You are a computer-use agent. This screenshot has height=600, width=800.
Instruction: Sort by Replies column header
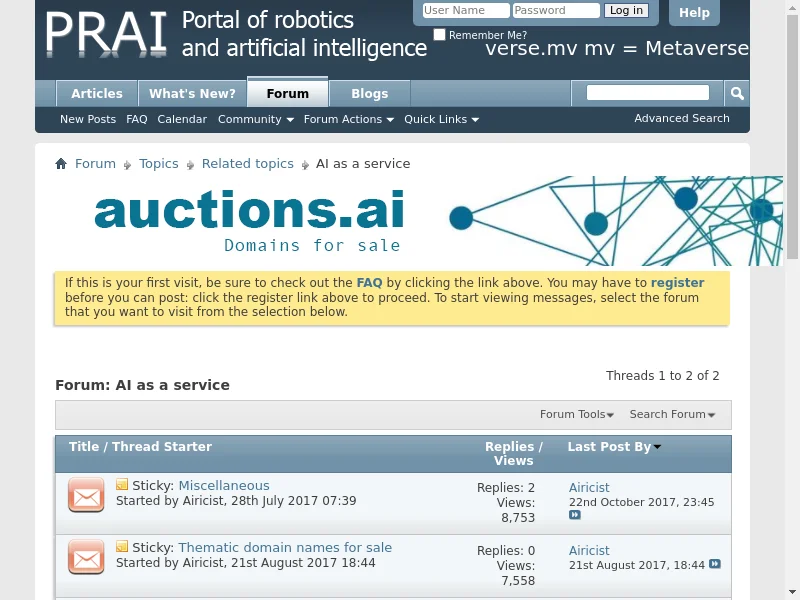510,447
